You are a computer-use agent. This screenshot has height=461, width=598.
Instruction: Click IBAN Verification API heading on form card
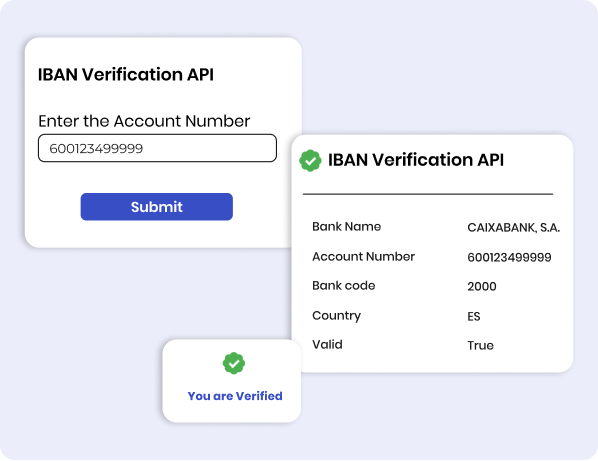coord(126,74)
